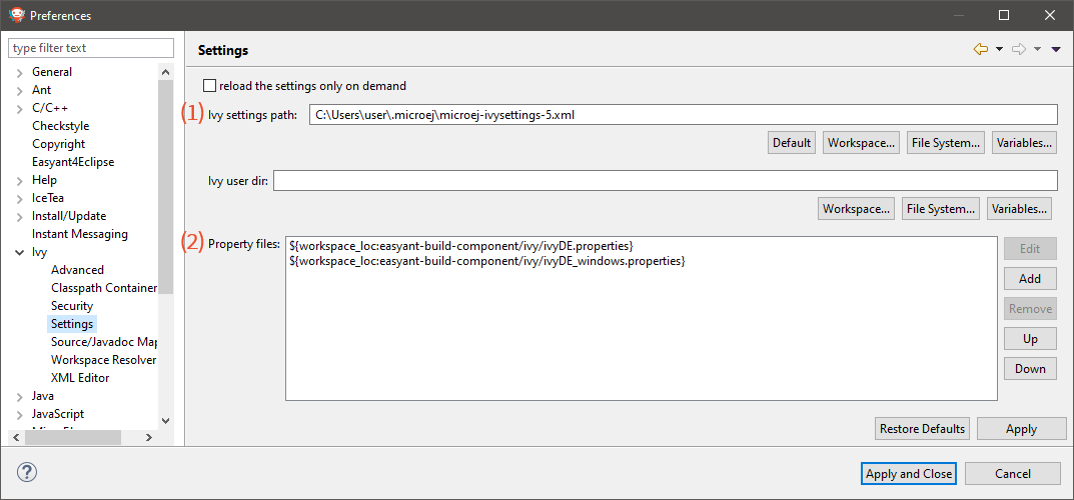Click Workspace... for Ivy settings path
The image size is (1074, 500).
tap(861, 143)
